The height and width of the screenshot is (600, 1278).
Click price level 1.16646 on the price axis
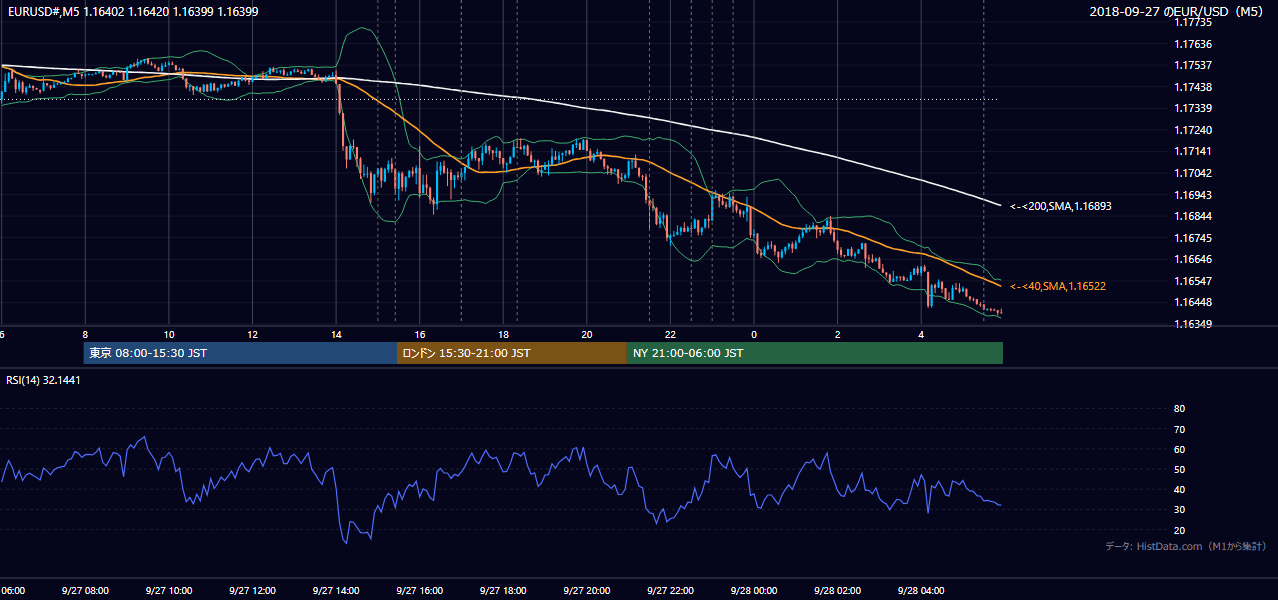tap(1193, 259)
